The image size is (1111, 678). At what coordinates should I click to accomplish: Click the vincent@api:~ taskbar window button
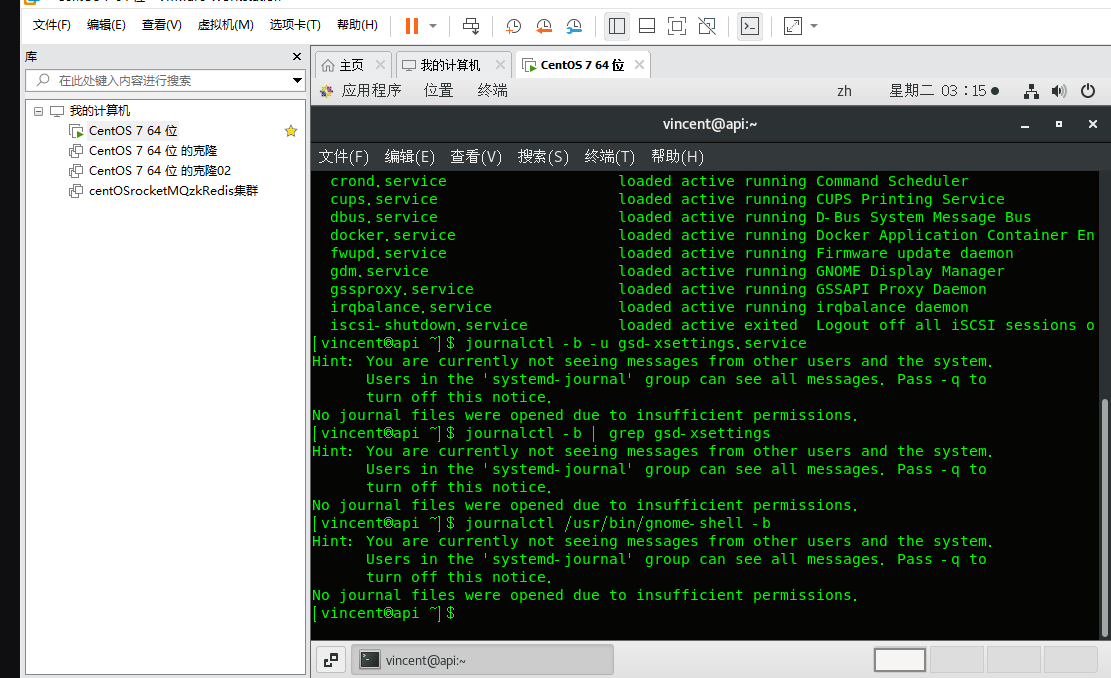click(483, 660)
